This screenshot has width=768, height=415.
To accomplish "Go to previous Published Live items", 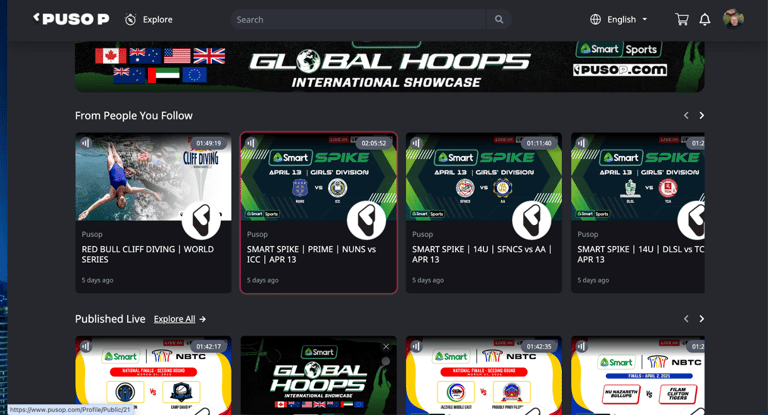I will point(686,319).
